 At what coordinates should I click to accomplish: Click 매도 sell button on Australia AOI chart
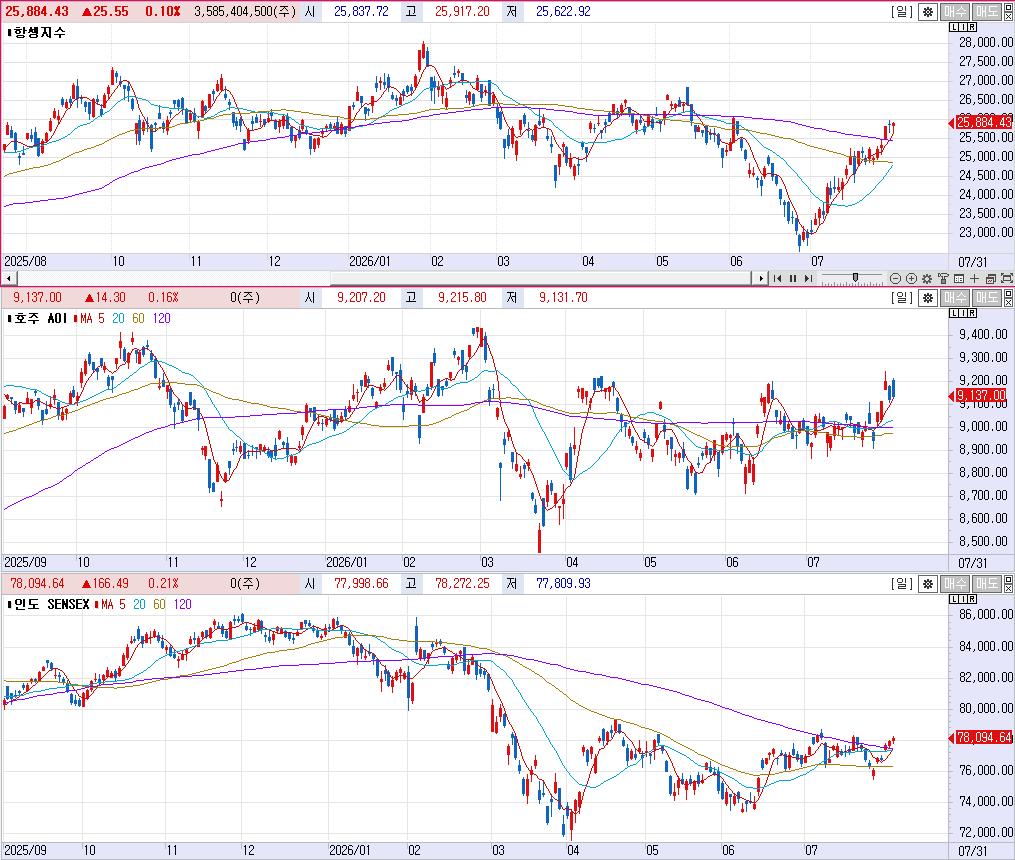(987, 298)
